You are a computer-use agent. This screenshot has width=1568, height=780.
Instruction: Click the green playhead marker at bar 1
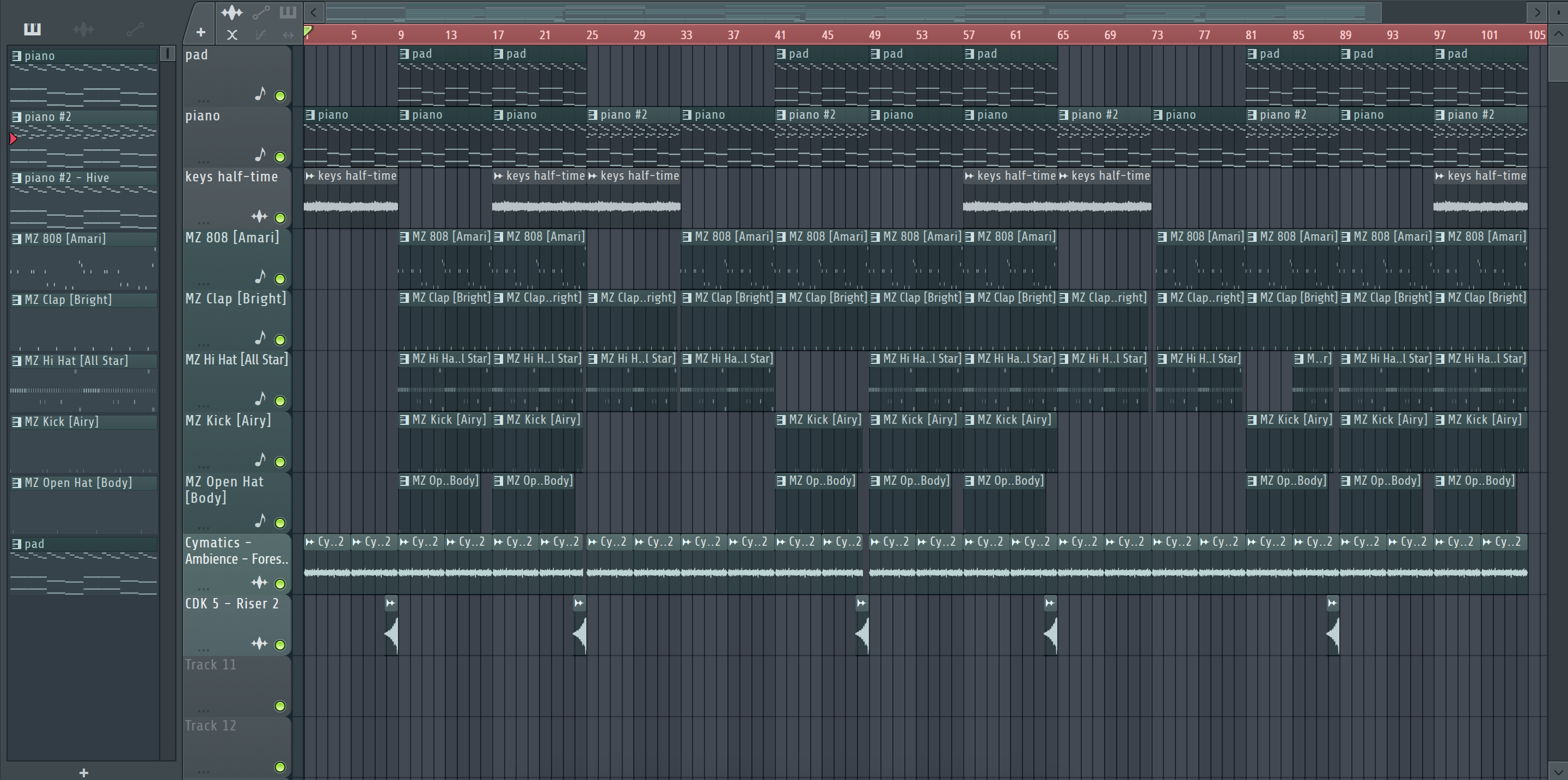(308, 31)
